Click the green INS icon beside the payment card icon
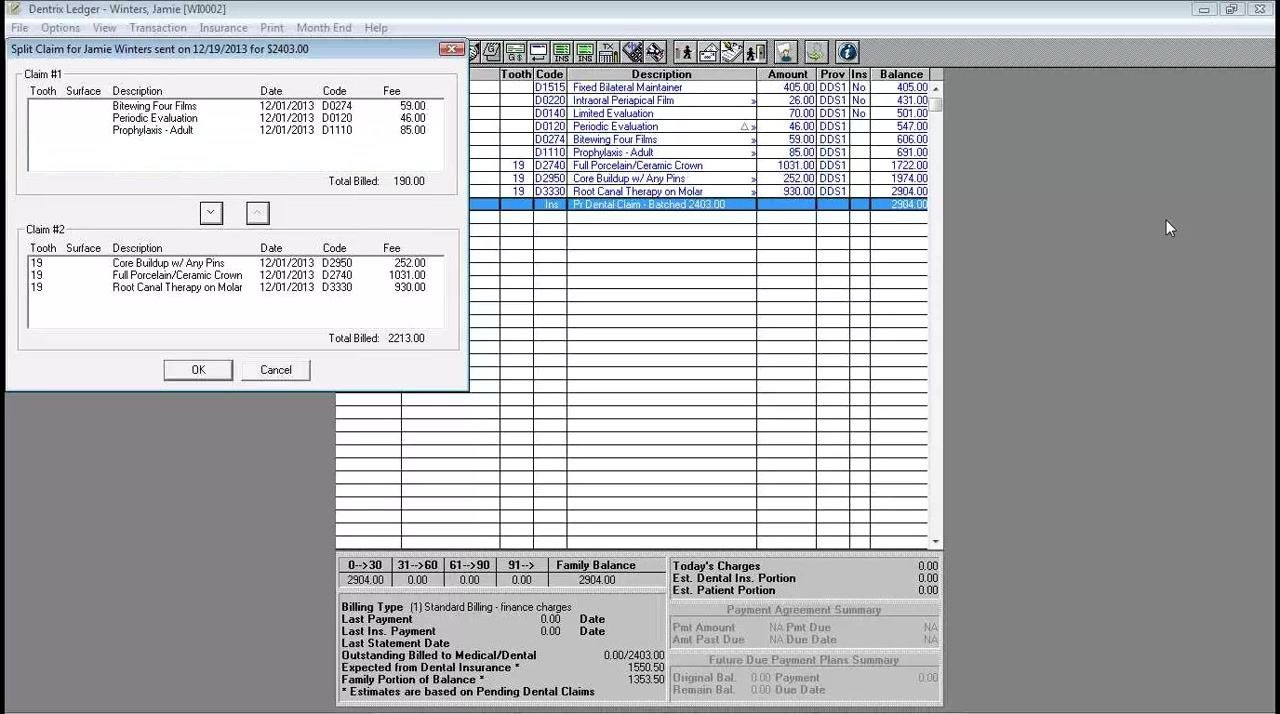 coord(562,52)
